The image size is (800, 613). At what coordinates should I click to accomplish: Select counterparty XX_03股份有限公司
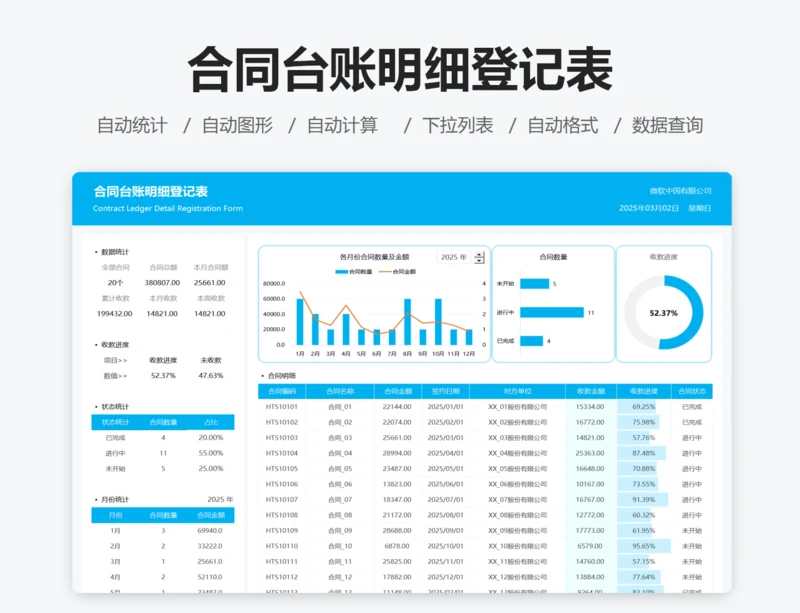(517, 438)
